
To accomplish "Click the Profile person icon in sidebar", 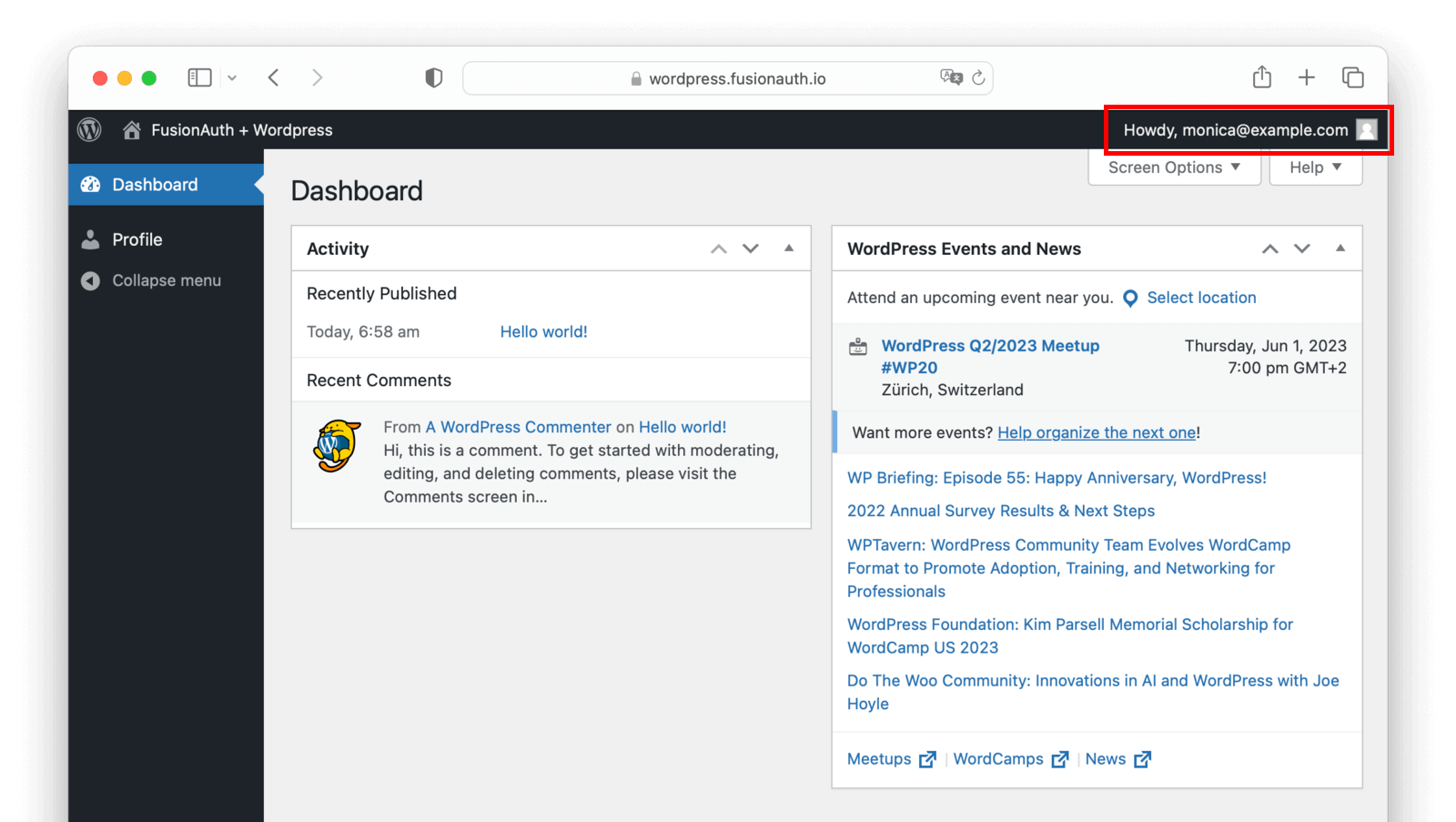I will [90, 239].
